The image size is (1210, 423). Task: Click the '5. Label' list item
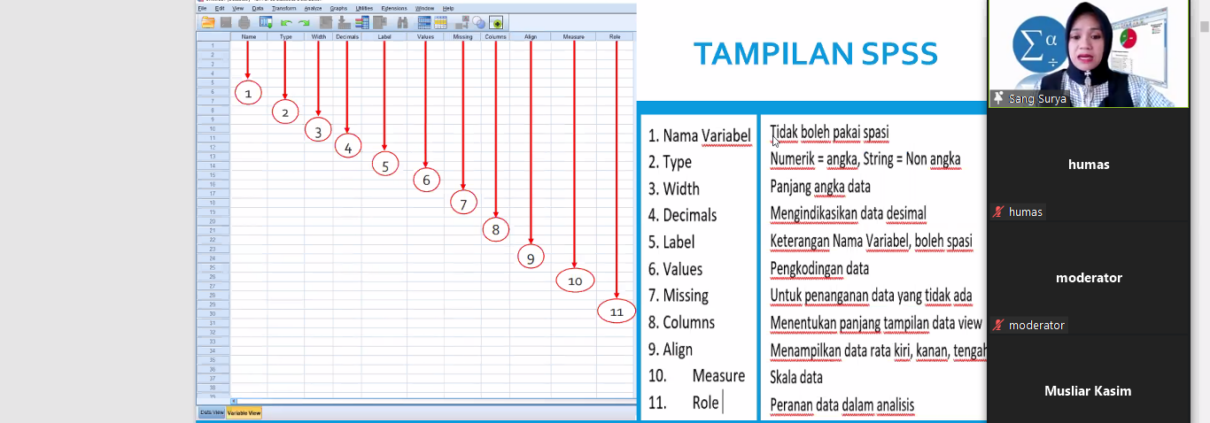coord(671,242)
